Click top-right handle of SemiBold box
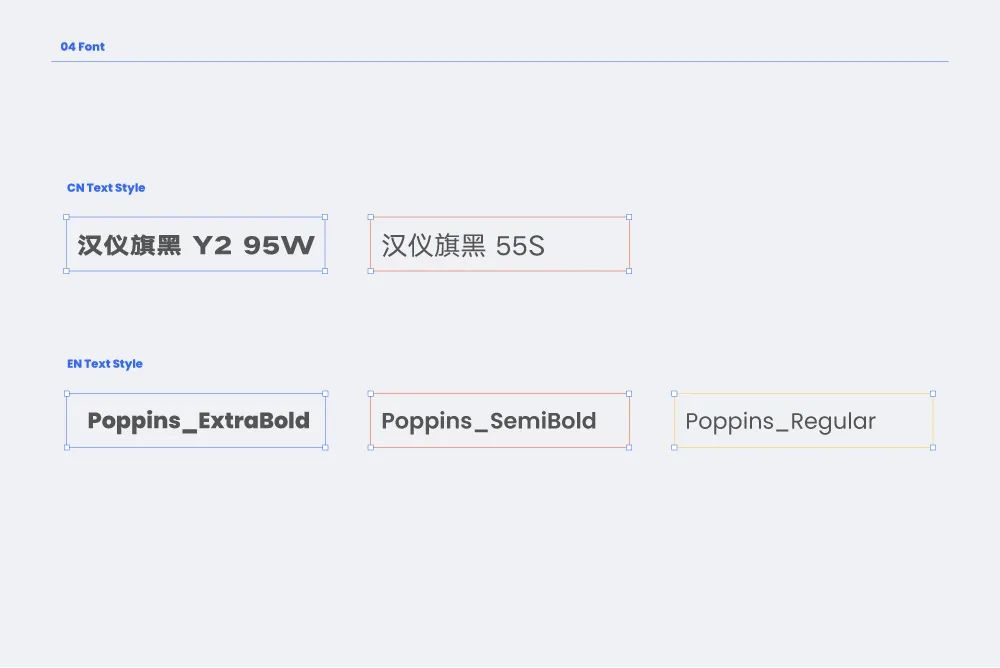 click(629, 394)
